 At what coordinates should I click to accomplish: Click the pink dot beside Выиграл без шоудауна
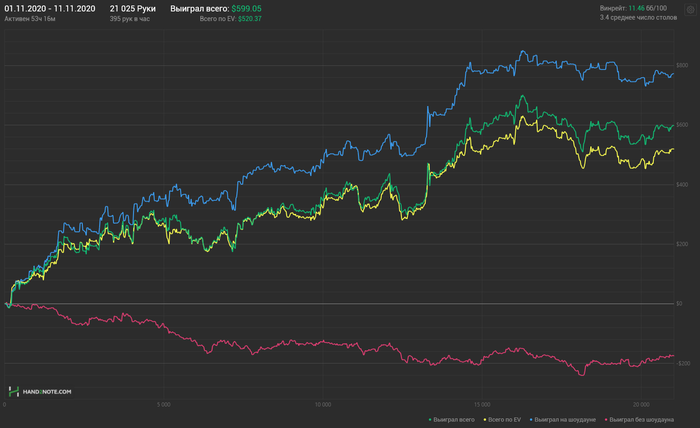click(x=606, y=420)
